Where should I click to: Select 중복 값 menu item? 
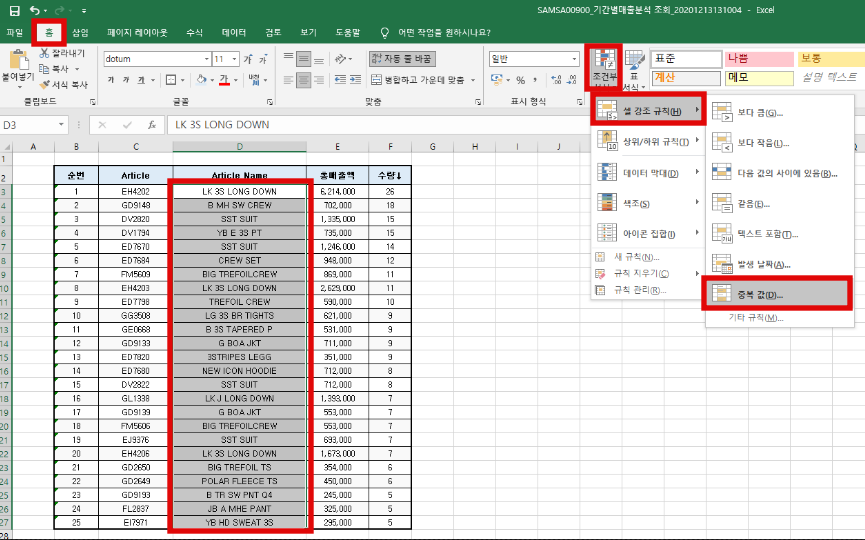coord(777,295)
